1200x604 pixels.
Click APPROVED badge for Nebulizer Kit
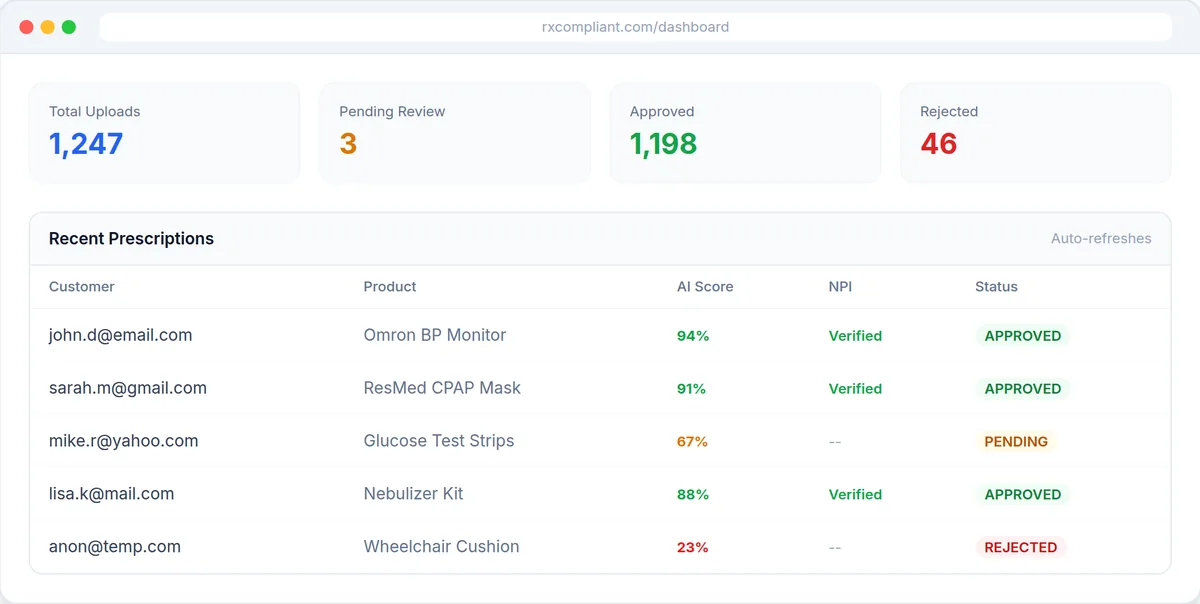click(x=1023, y=495)
